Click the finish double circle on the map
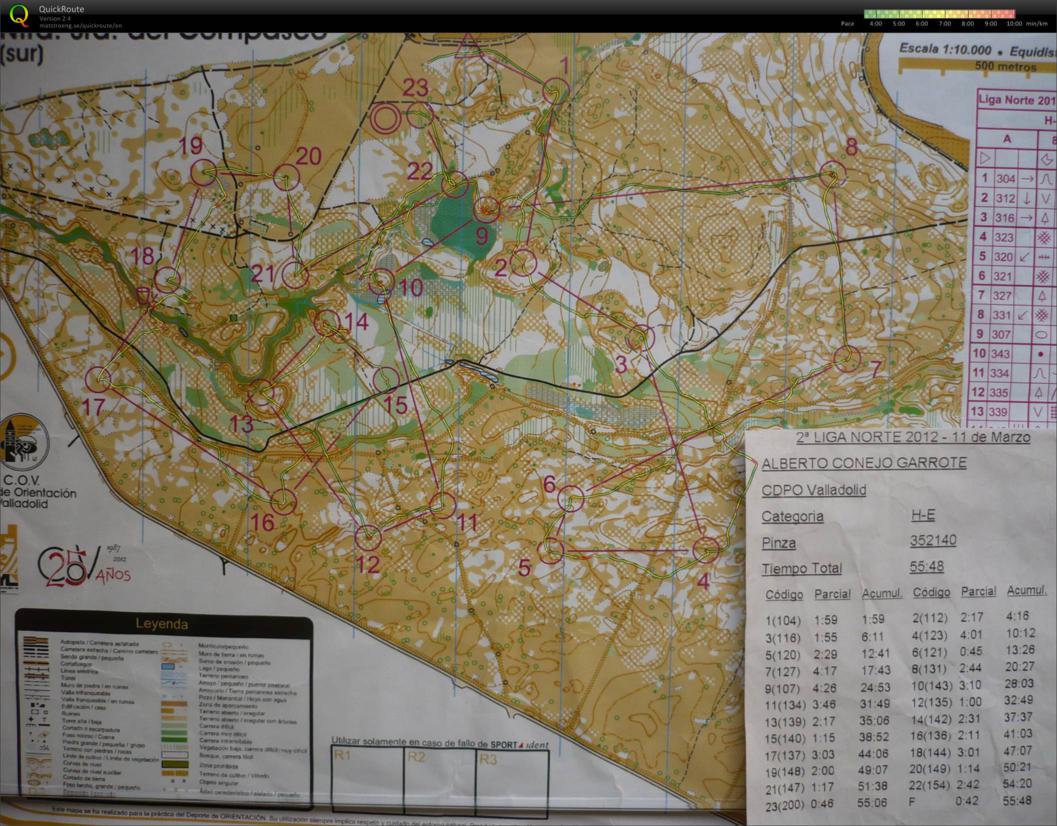This screenshot has width=1057, height=826. tap(386, 119)
